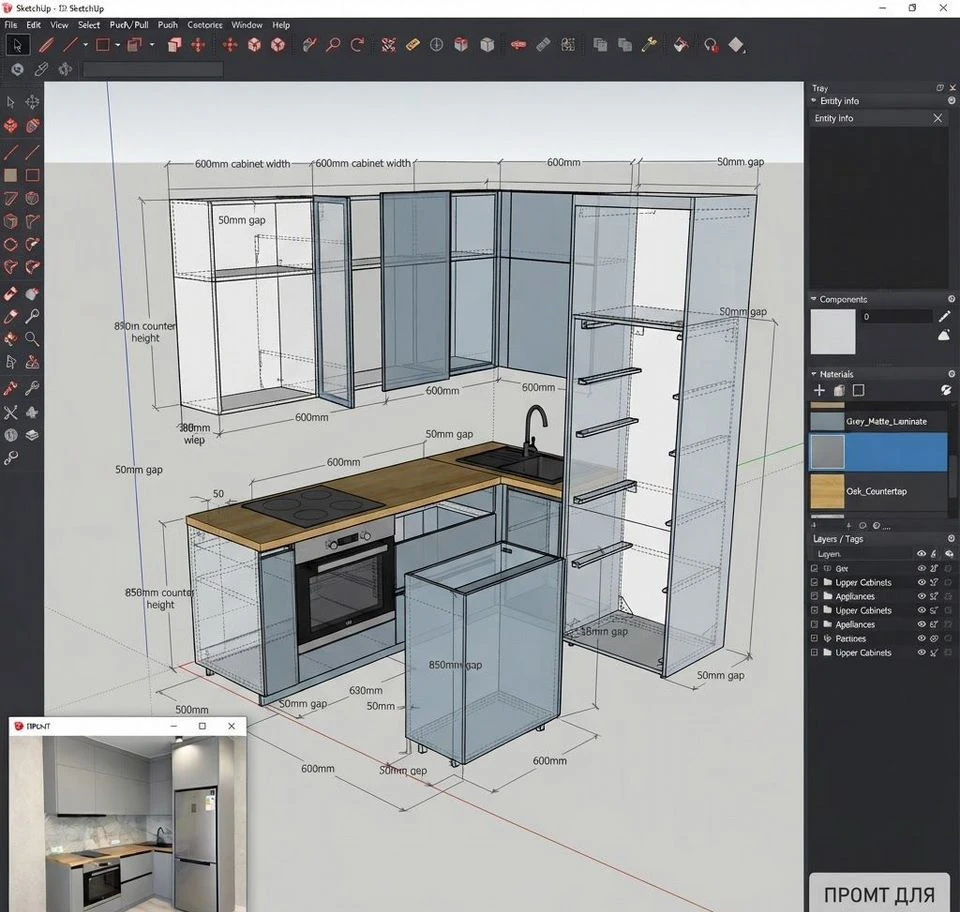The height and width of the screenshot is (912, 960).
Task: Open the Layers / Tags panel options
Action: (951, 538)
